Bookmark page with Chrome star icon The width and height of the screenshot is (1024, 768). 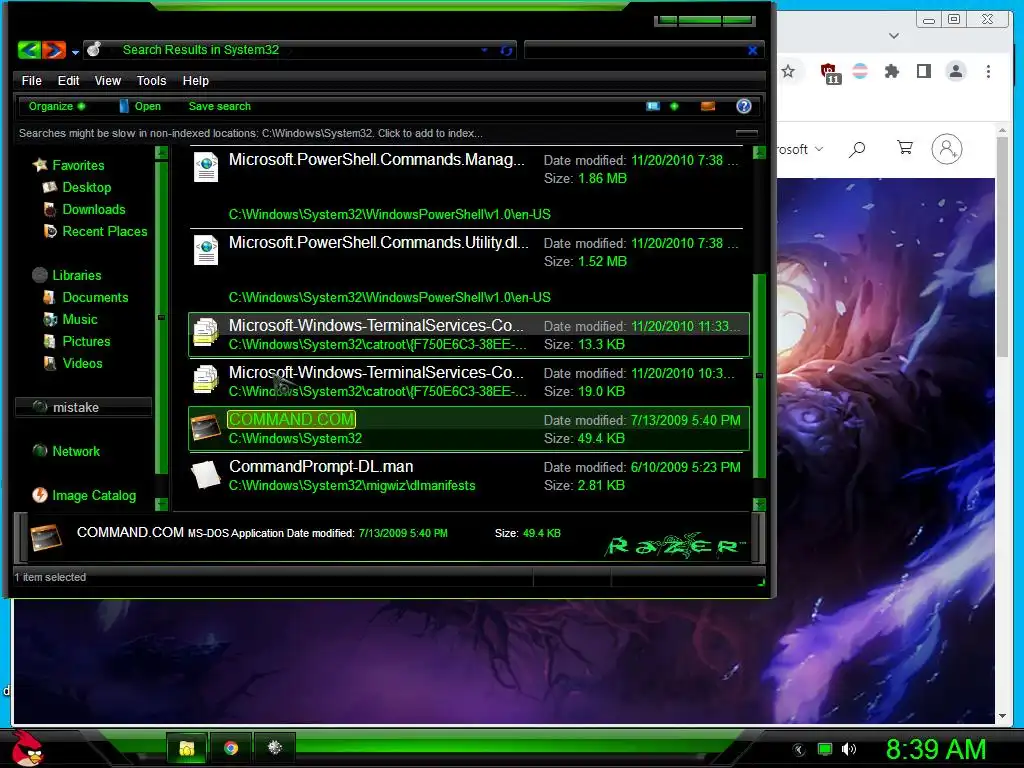(x=788, y=71)
